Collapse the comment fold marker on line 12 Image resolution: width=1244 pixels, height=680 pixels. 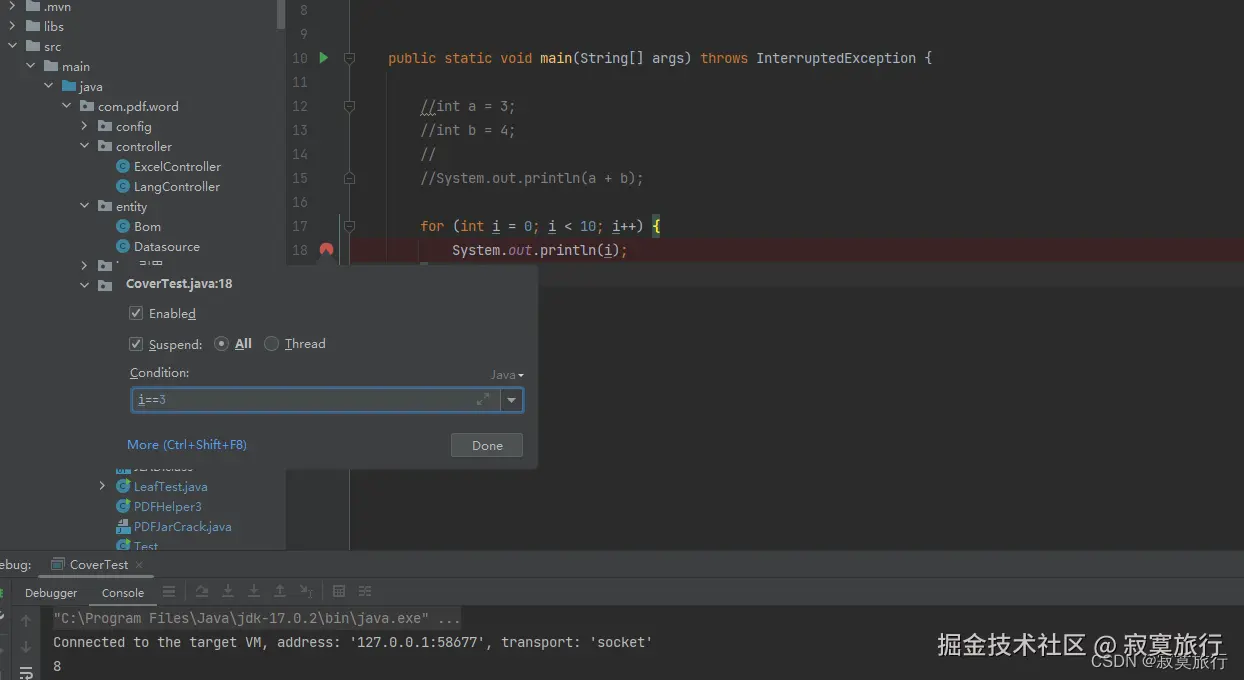point(349,106)
